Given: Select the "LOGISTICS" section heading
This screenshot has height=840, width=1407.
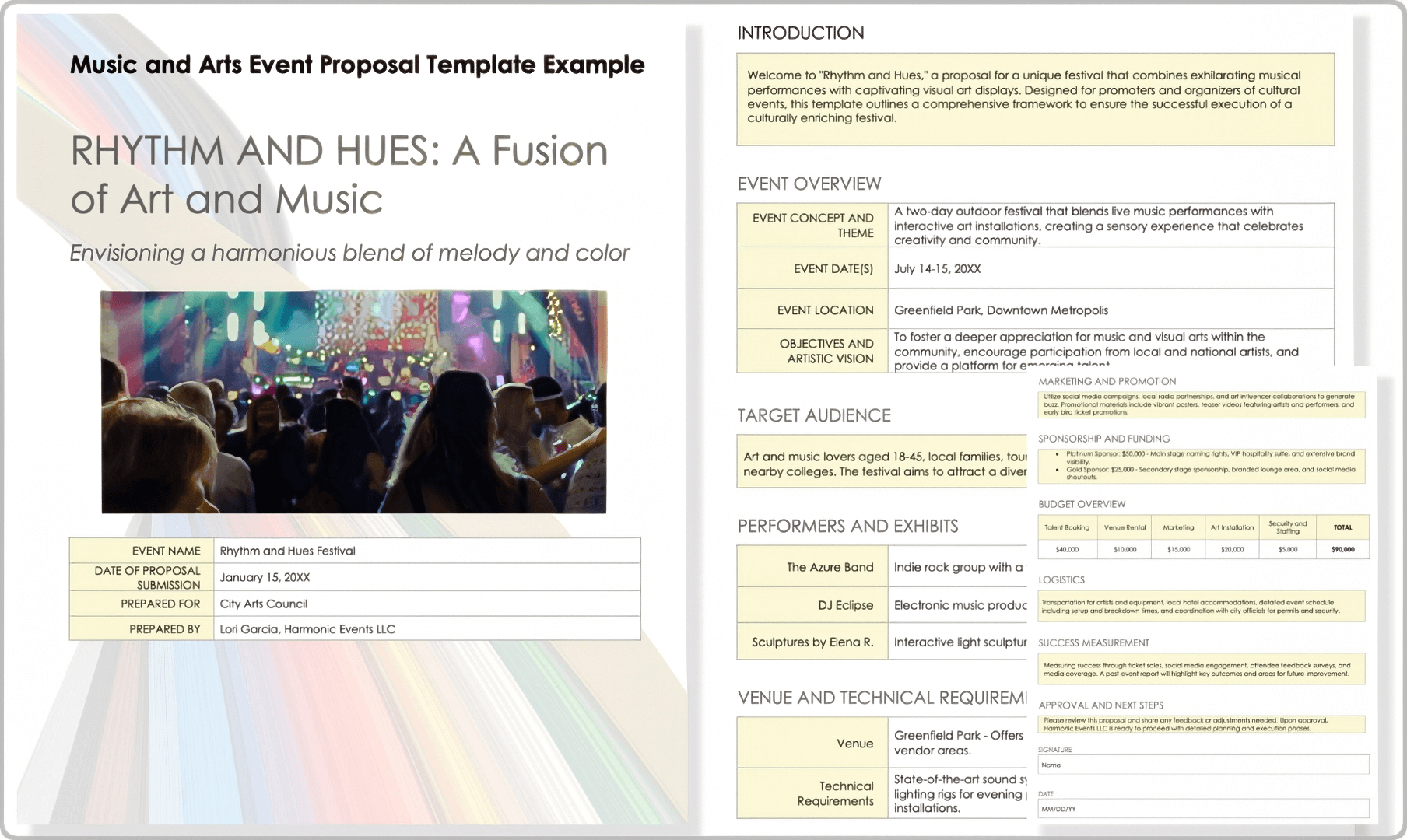Looking at the screenshot, I should pos(1061,579).
